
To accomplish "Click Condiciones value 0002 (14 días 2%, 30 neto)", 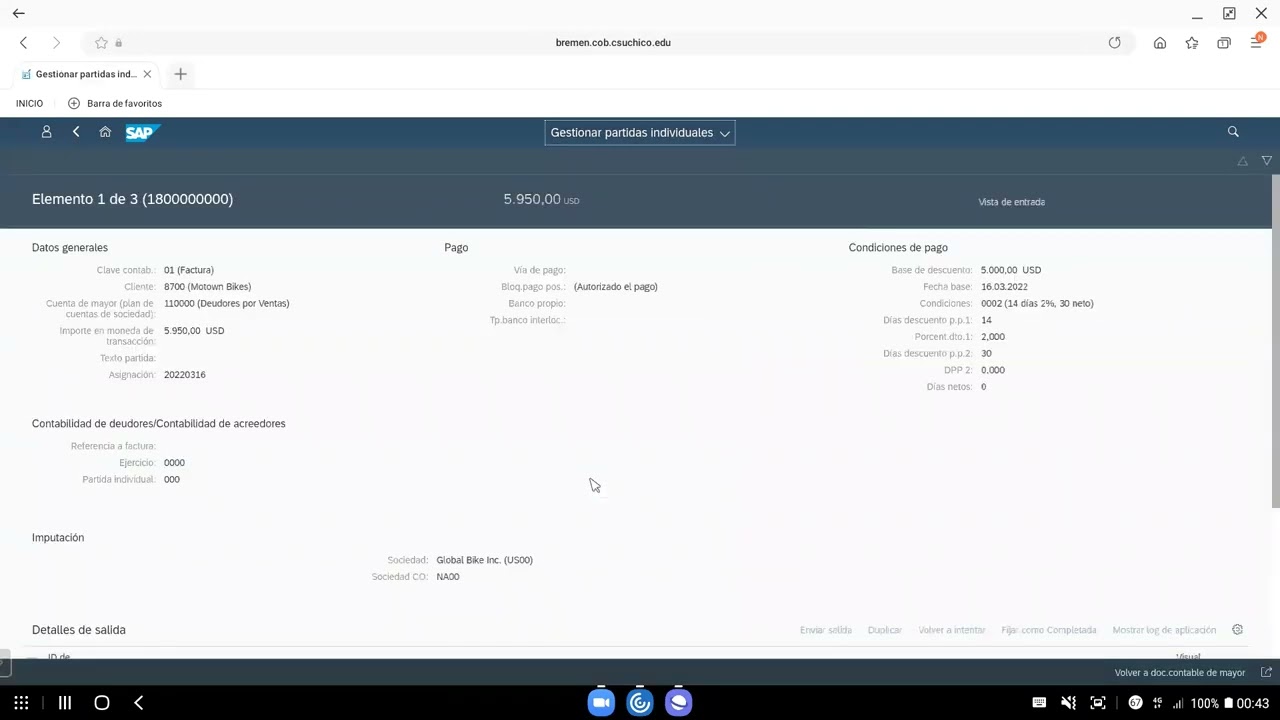I will coord(1037,304).
